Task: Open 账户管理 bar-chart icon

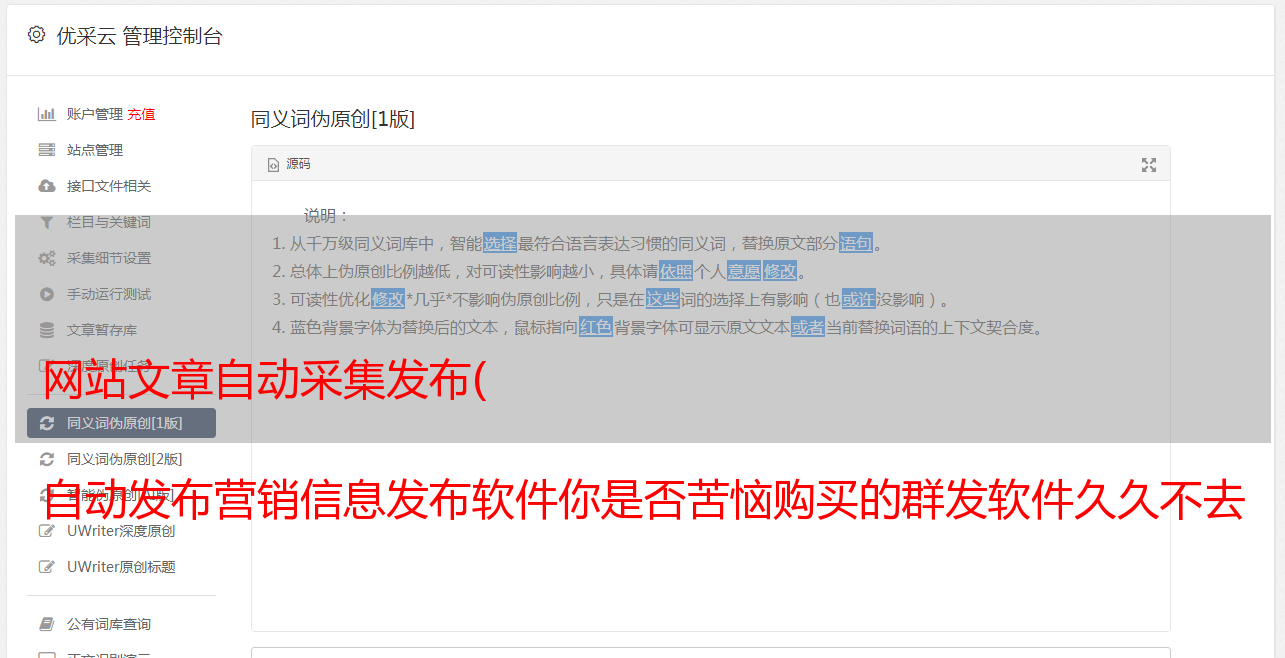Action: coord(46,114)
